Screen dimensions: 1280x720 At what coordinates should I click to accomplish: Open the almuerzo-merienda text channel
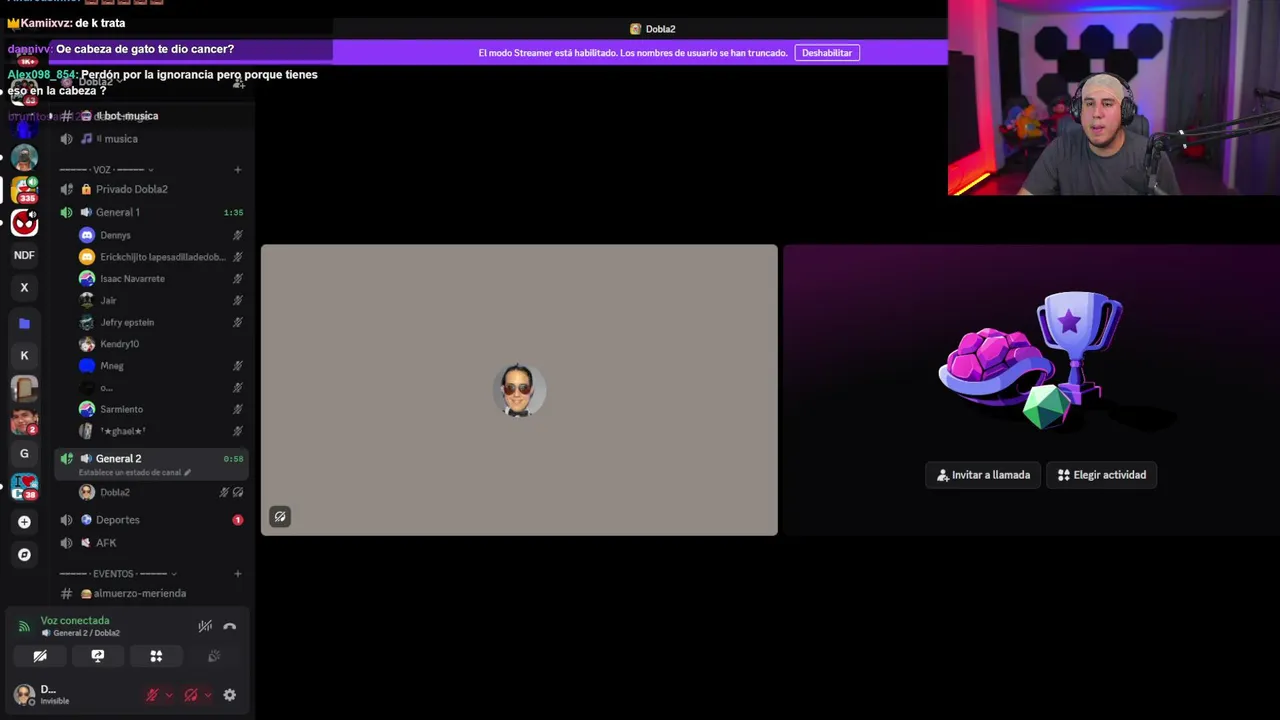(152, 594)
